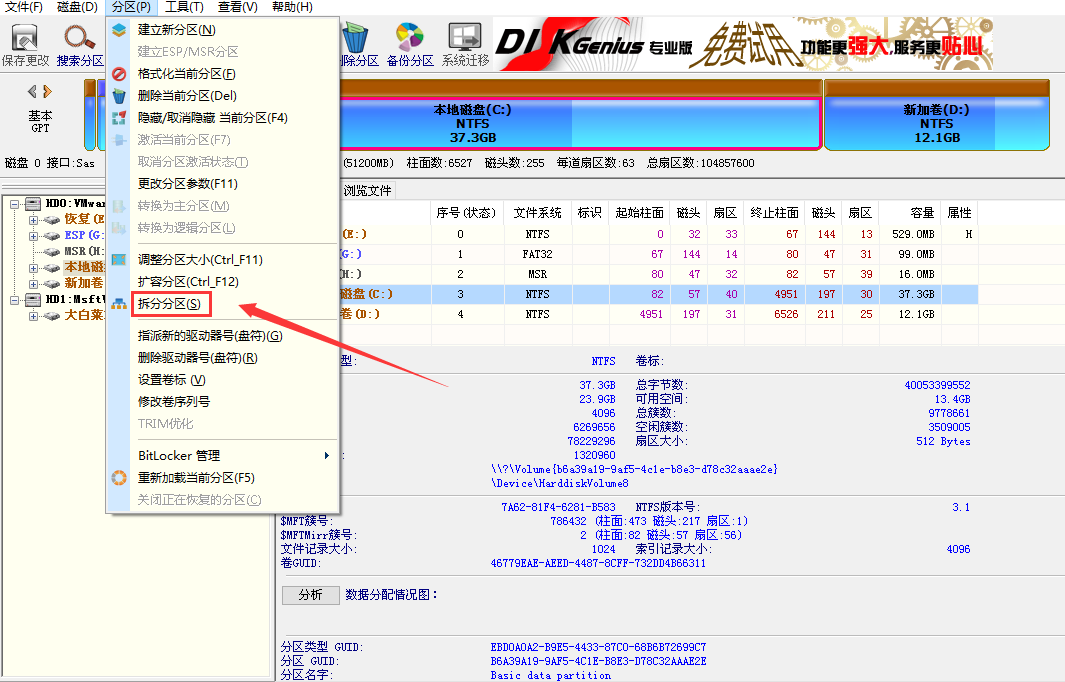Click the 删除分区 trash bin toolbar icon
1065x682 pixels.
tap(355, 38)
